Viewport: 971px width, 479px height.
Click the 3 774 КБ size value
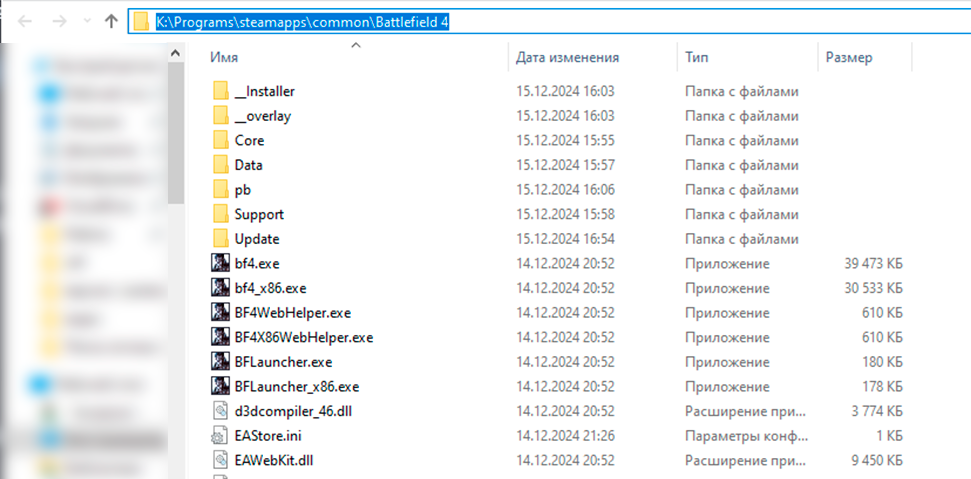[877, 411]
